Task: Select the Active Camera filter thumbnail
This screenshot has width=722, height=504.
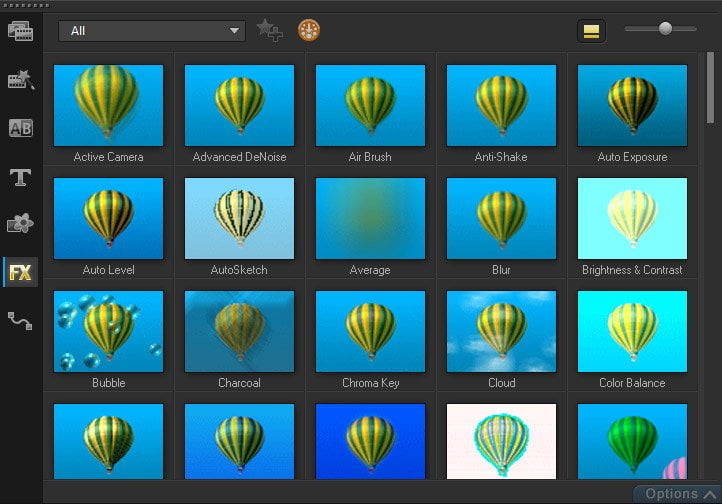Action: 108,105
